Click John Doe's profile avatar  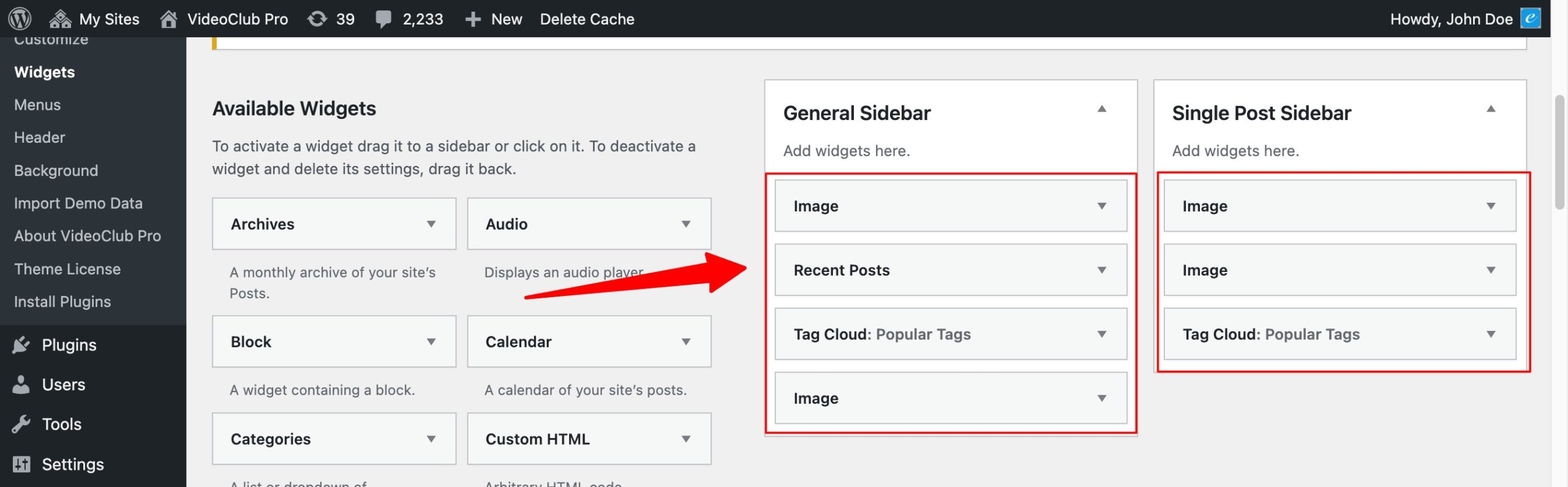click(1530, 18)
